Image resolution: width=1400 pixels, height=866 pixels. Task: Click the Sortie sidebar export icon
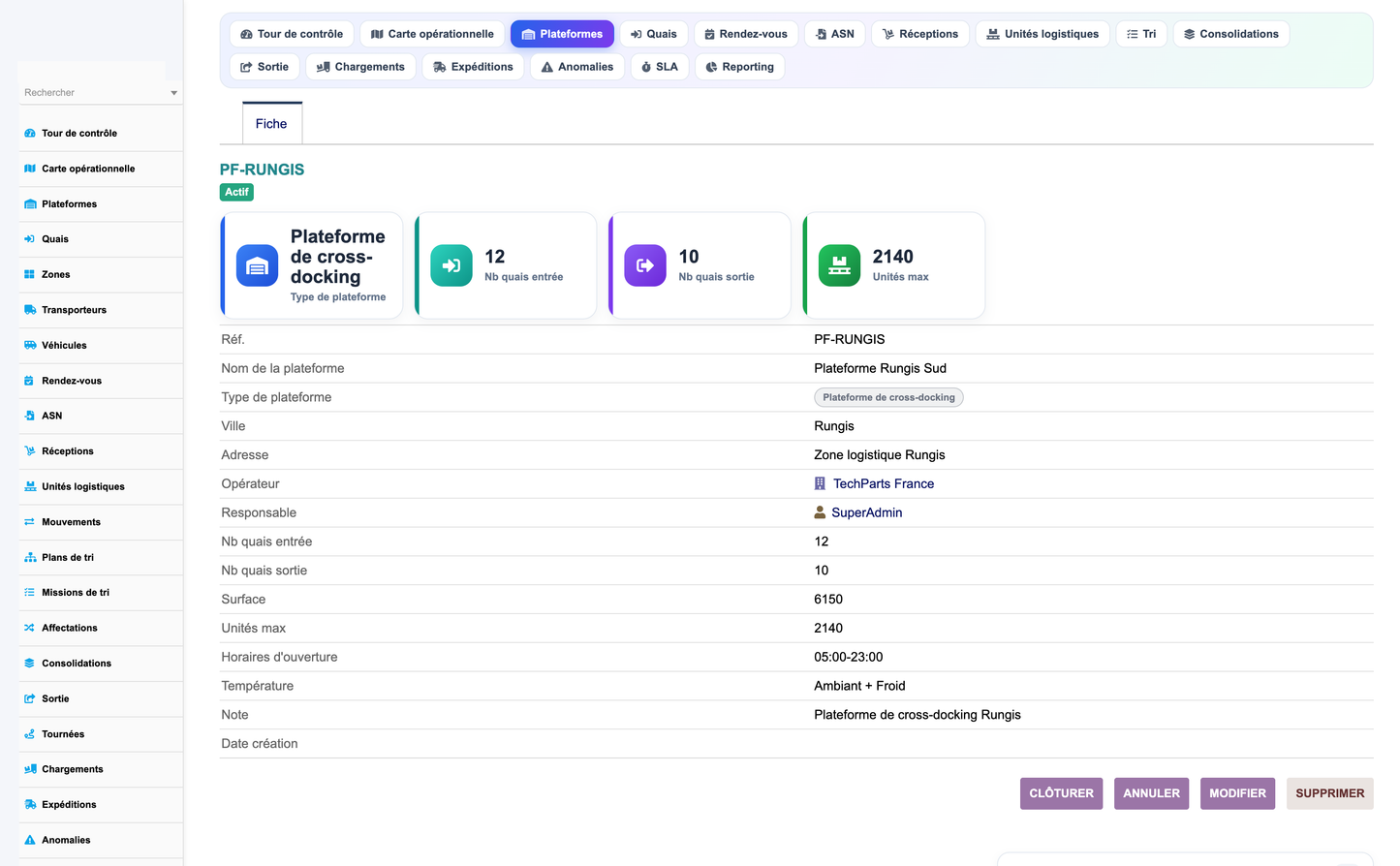pyautogui.click(x=30, y=699)
